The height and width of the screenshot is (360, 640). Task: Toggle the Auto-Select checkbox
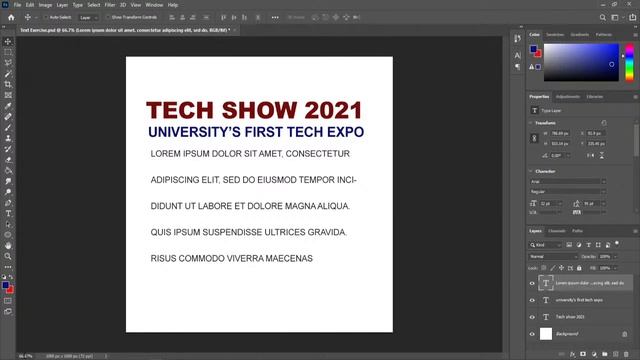pos(46,17)
